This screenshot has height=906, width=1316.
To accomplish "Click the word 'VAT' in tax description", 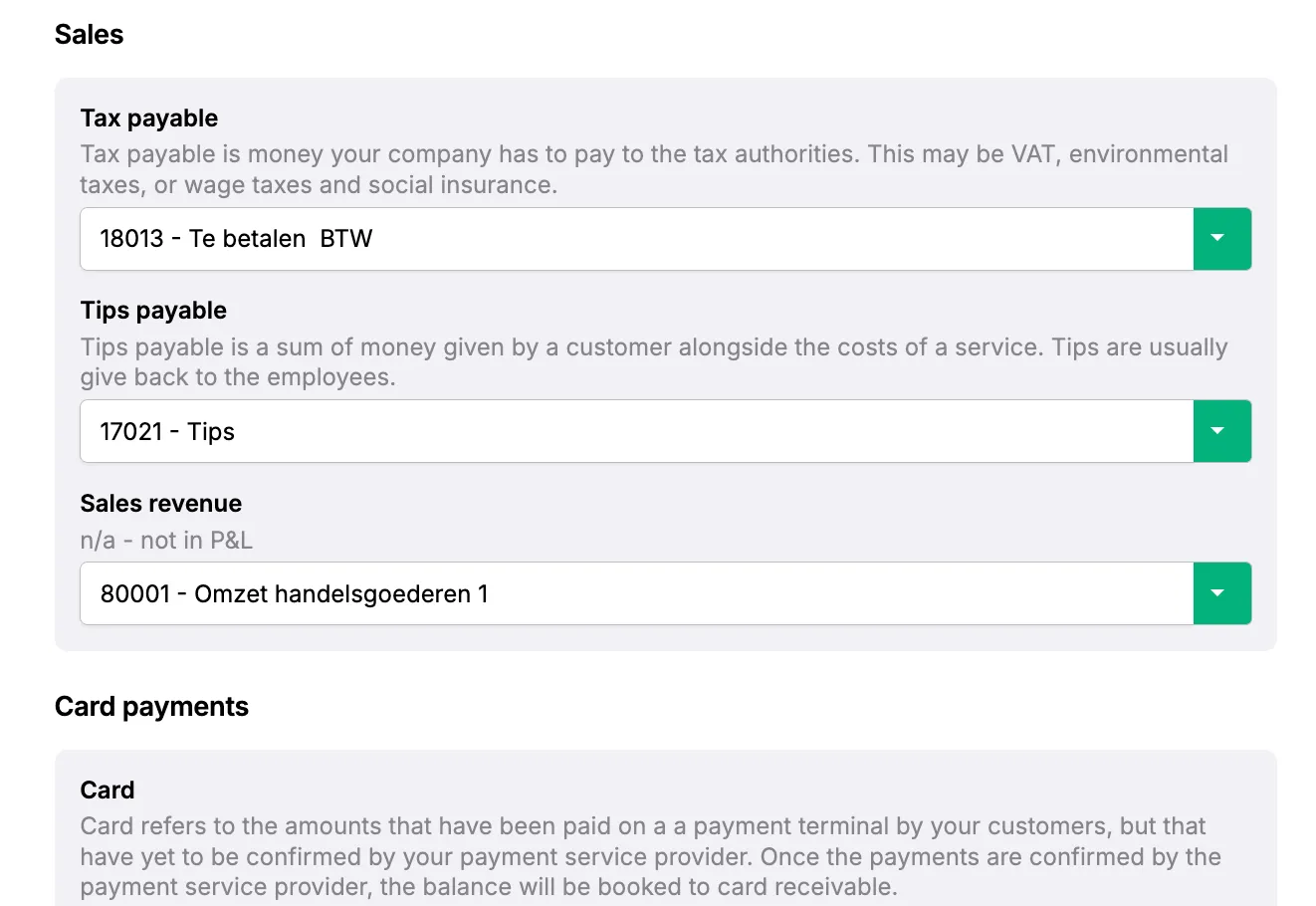I will coord(1032,154).
